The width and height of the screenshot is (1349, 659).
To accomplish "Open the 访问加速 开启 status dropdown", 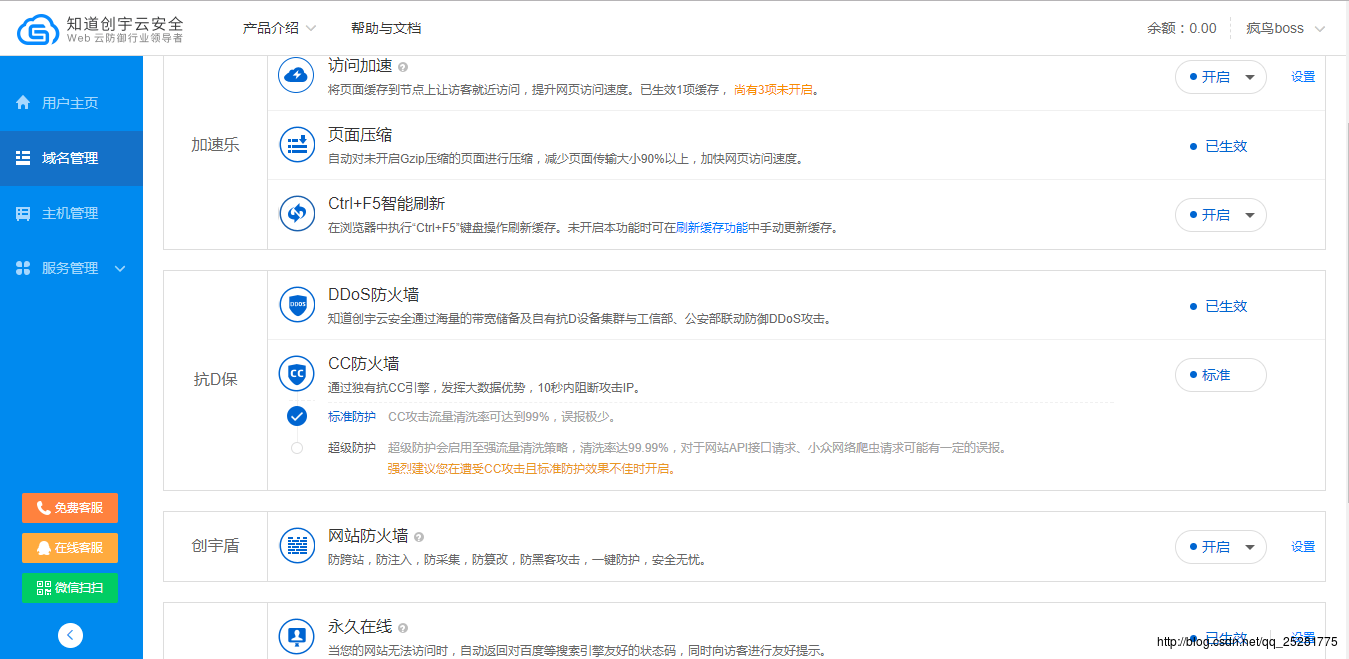I will coord(1220,77).
